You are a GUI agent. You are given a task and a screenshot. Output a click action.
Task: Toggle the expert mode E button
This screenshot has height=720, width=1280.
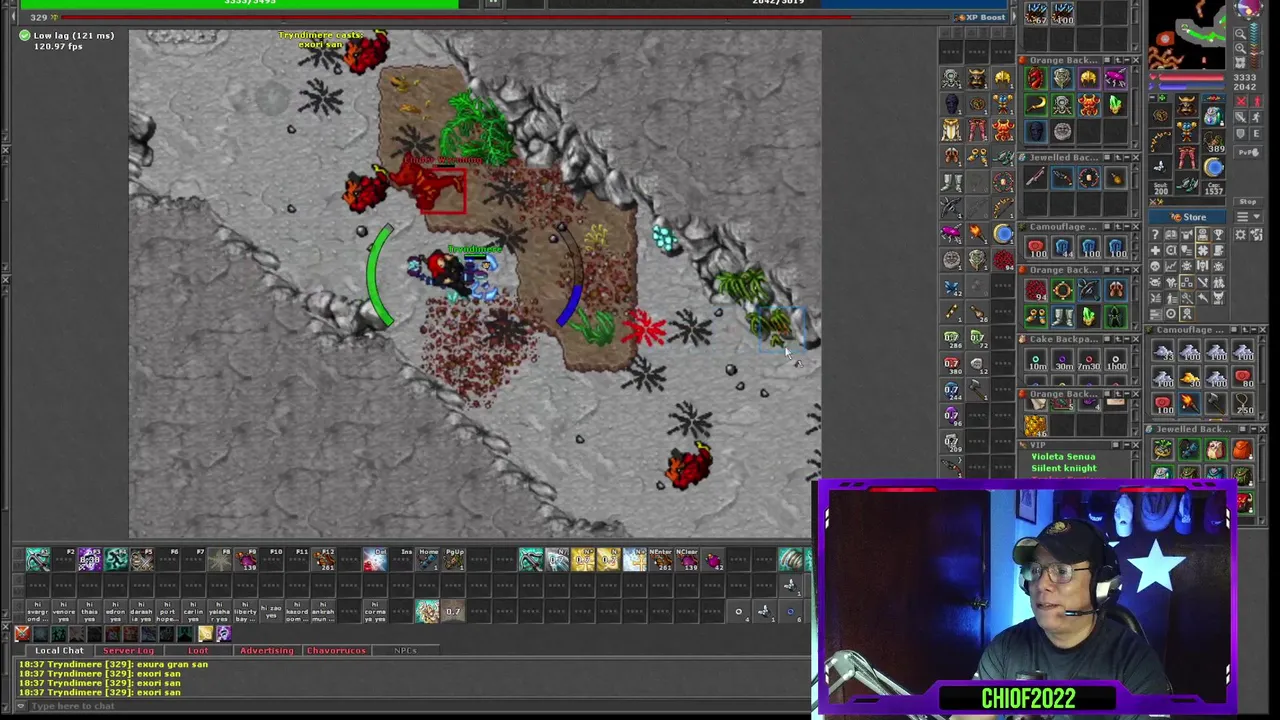(1257, 134)
